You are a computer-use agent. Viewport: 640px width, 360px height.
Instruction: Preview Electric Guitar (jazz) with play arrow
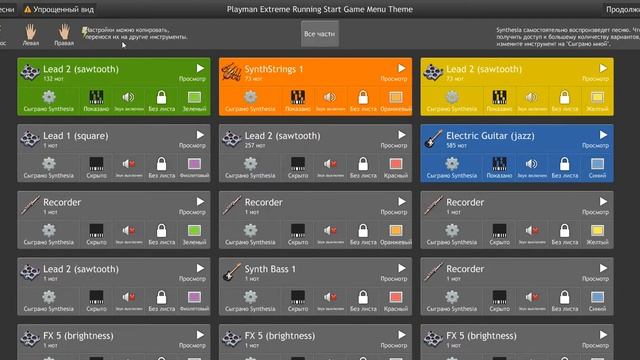coord(603,135)
